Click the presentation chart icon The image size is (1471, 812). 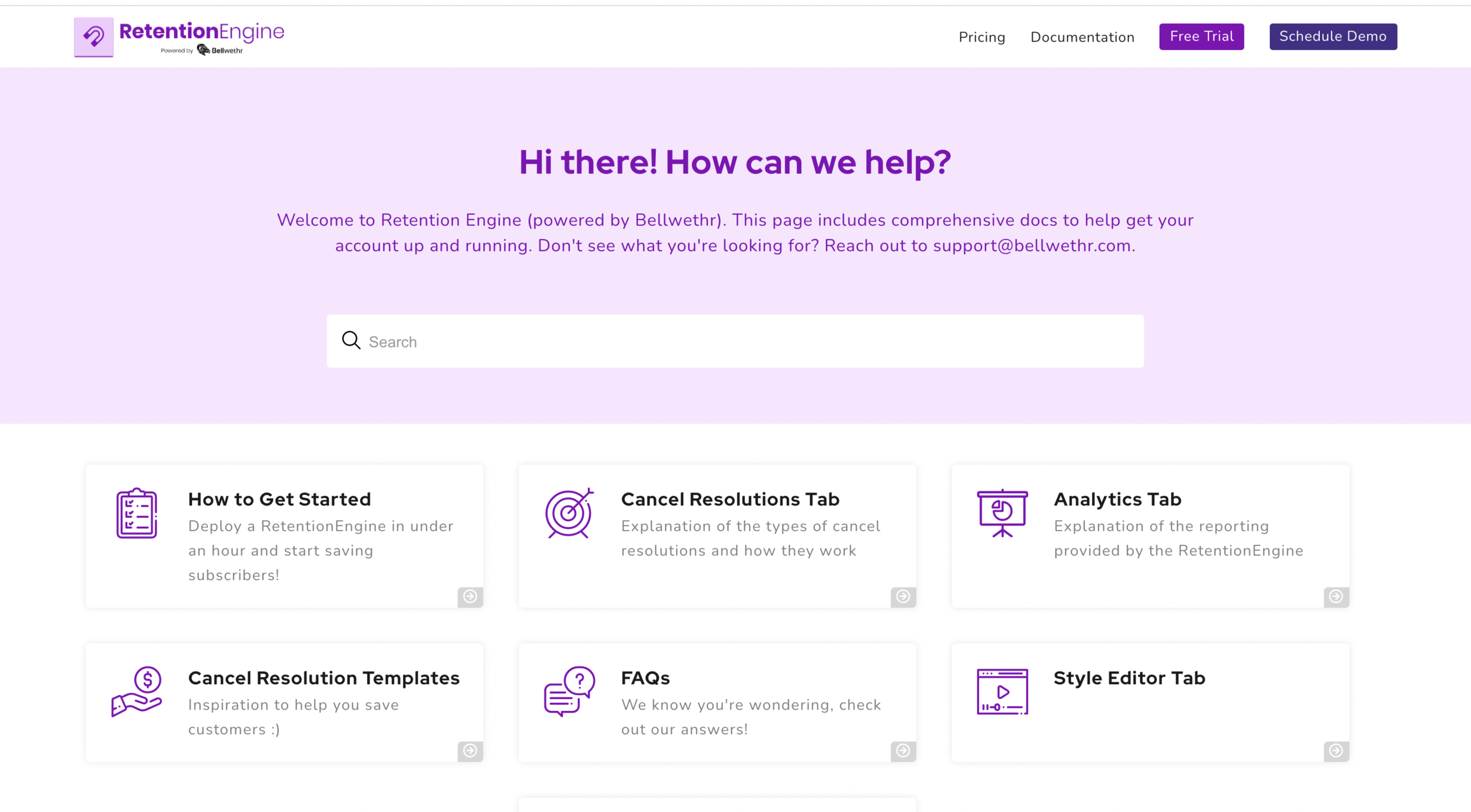pyautogui.click(x=1002, y=513)
